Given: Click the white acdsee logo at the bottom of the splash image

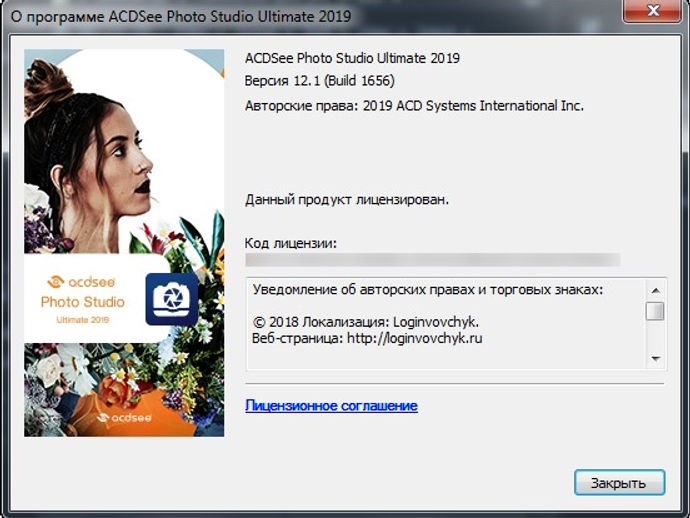Looking at the screenshot, I should 124,417.
